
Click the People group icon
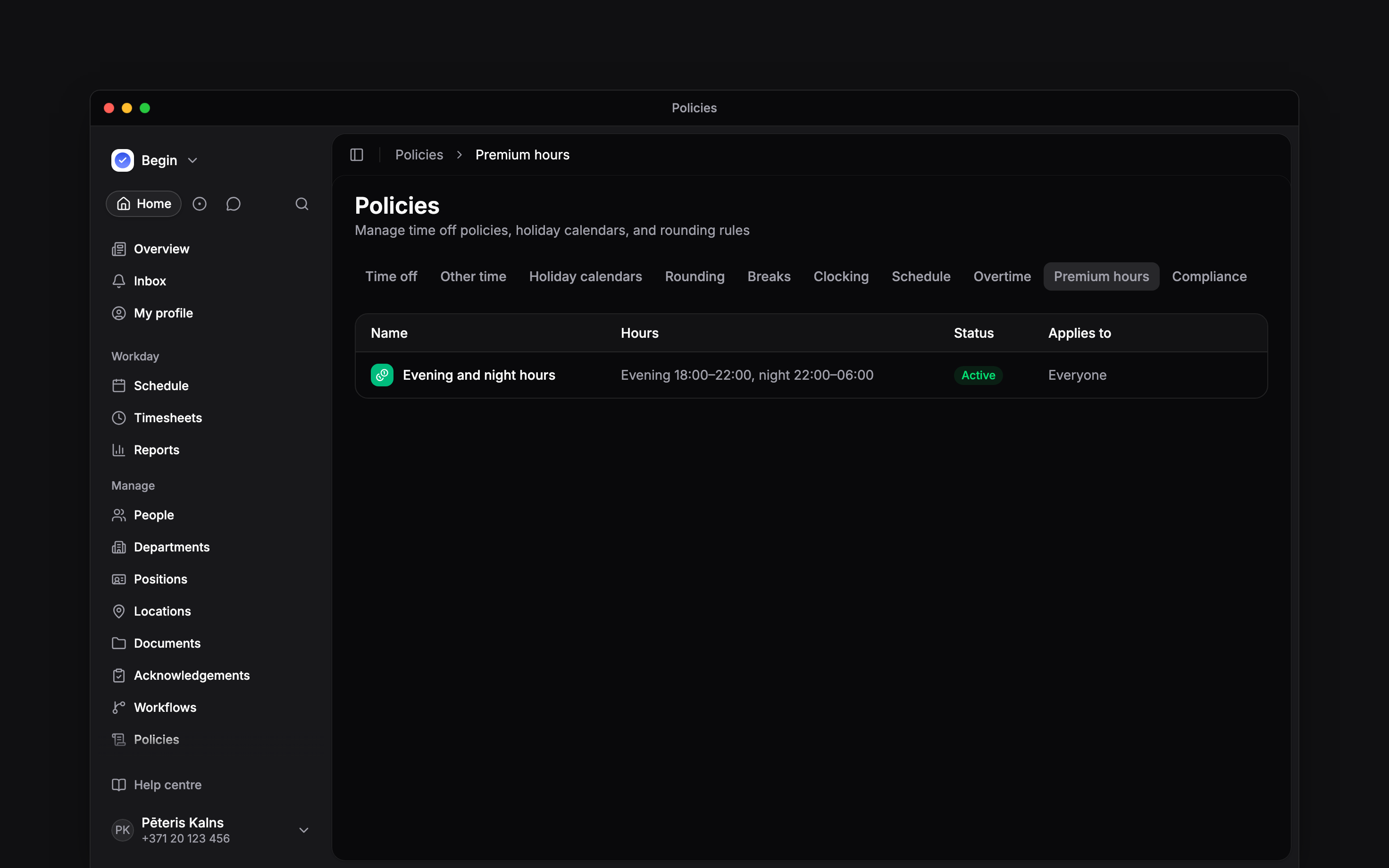[x=119, y=515]
